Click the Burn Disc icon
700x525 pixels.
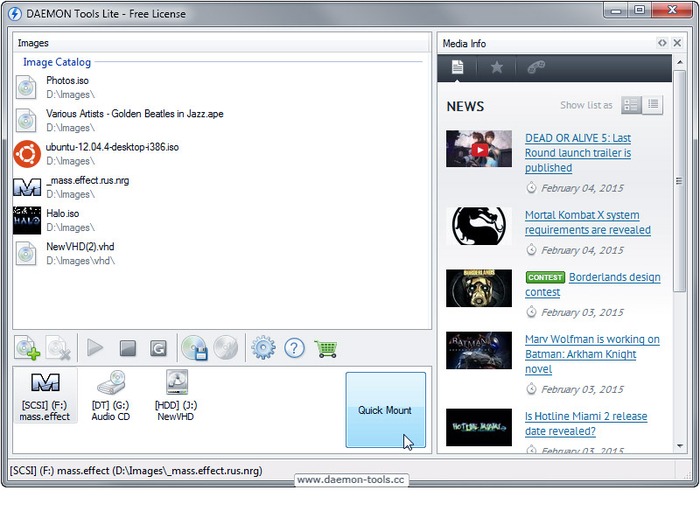pos(226,348)
